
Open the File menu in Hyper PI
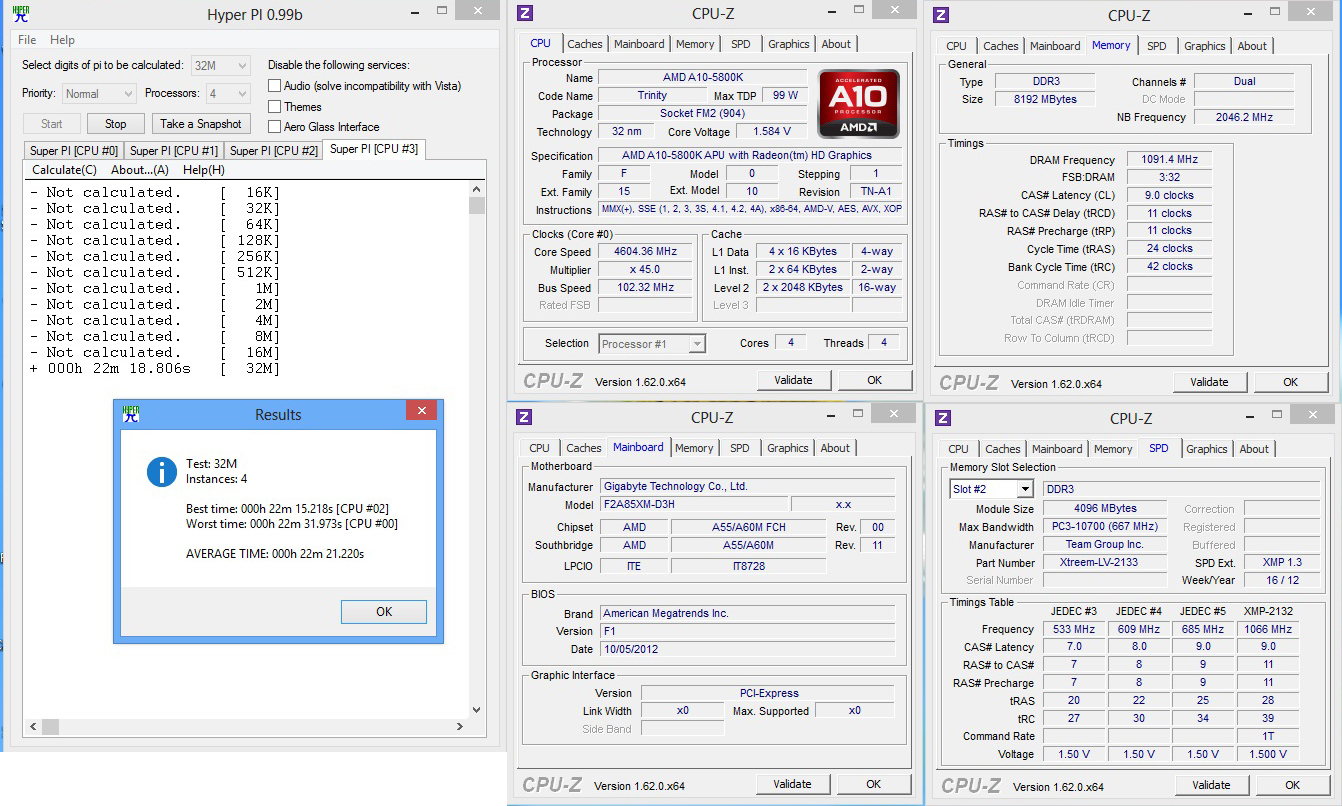(x=27, y=40)
